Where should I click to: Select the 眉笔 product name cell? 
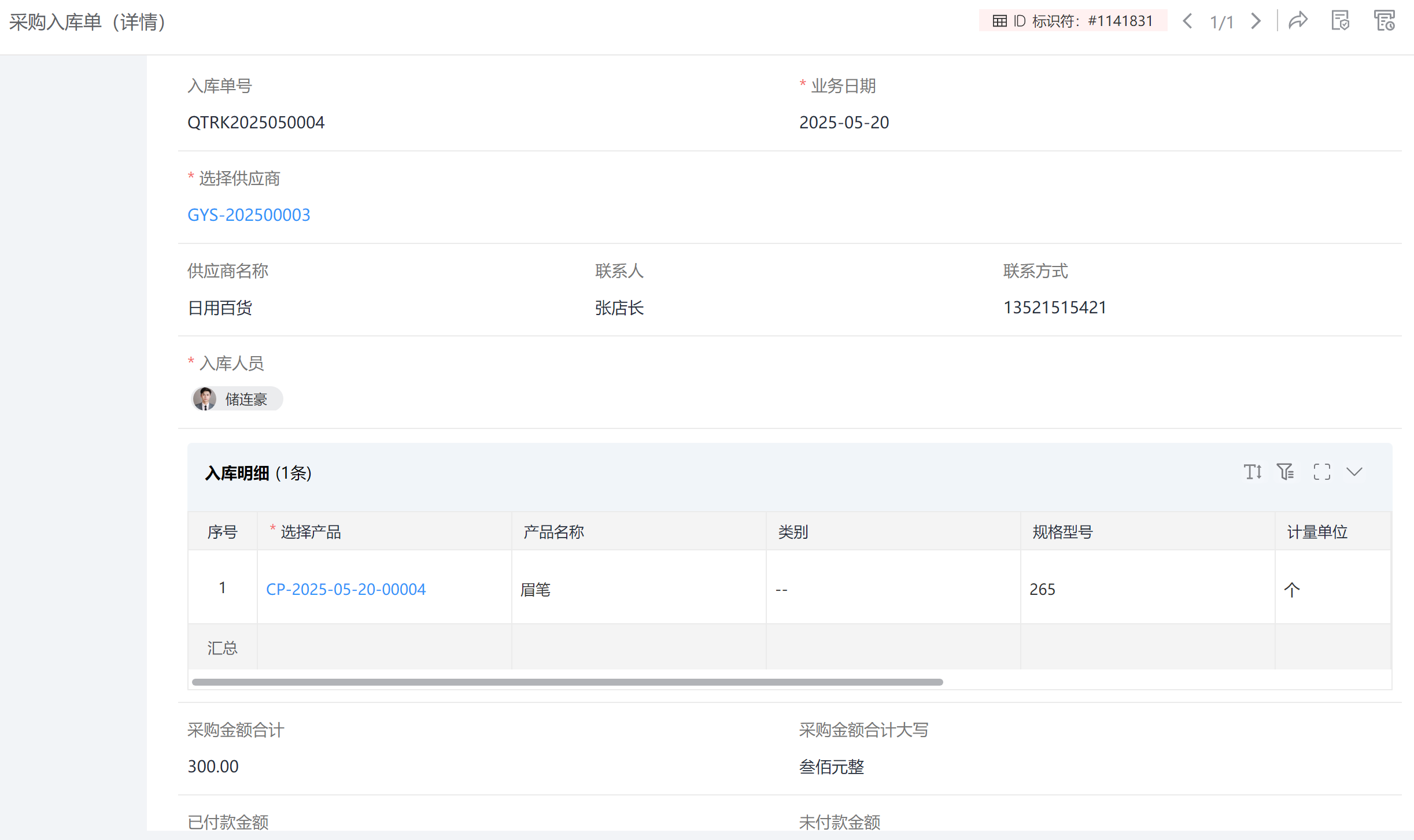pos(536,589)
